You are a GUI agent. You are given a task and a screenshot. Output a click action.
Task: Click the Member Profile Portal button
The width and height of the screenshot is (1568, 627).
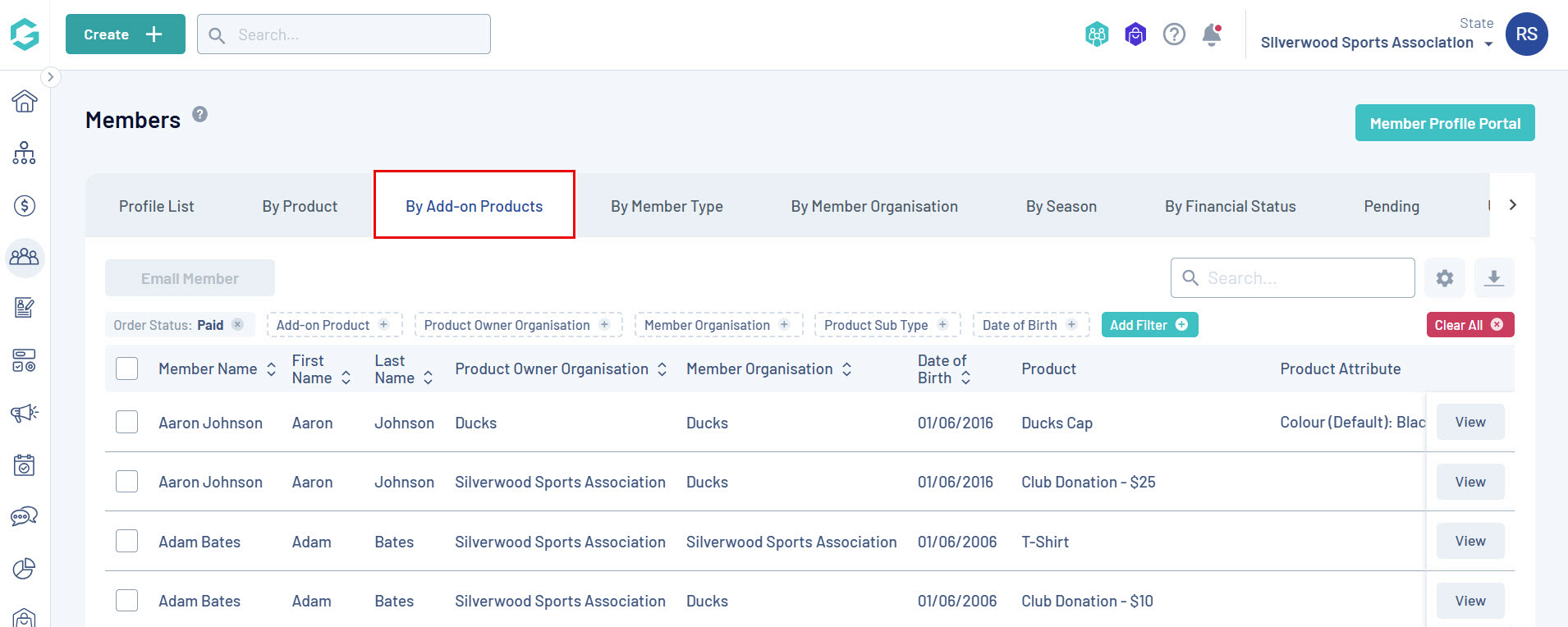click(1445, 123)
